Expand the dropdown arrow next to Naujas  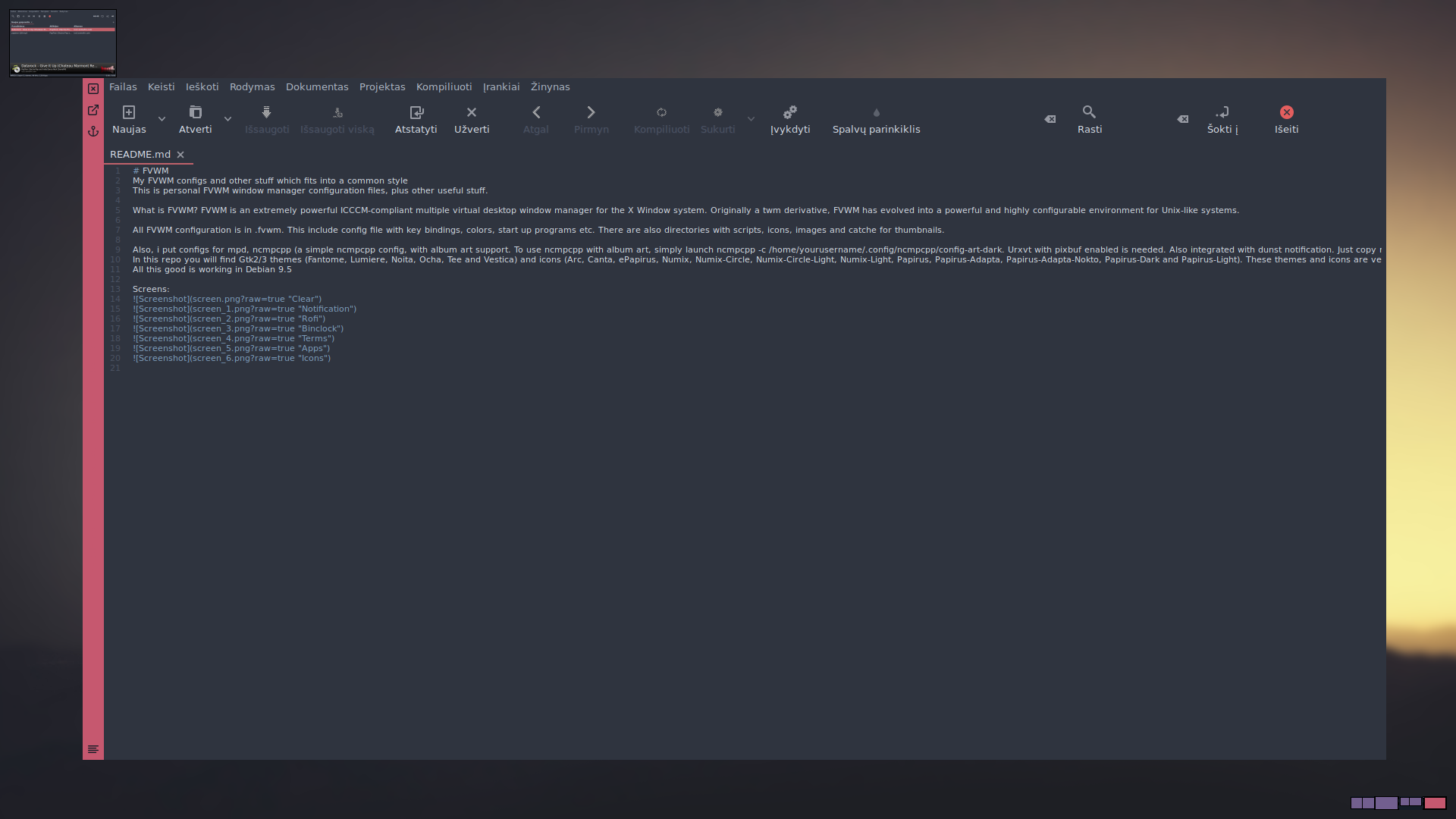162,119
